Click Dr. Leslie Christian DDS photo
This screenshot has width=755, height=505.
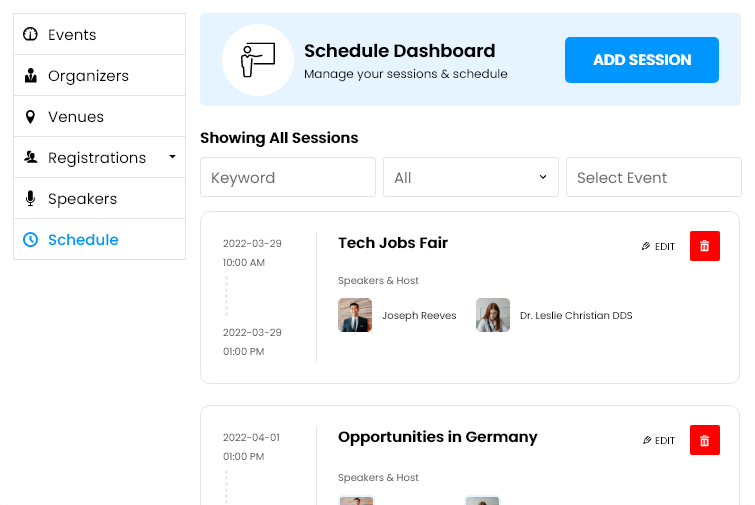click(493, 315)
